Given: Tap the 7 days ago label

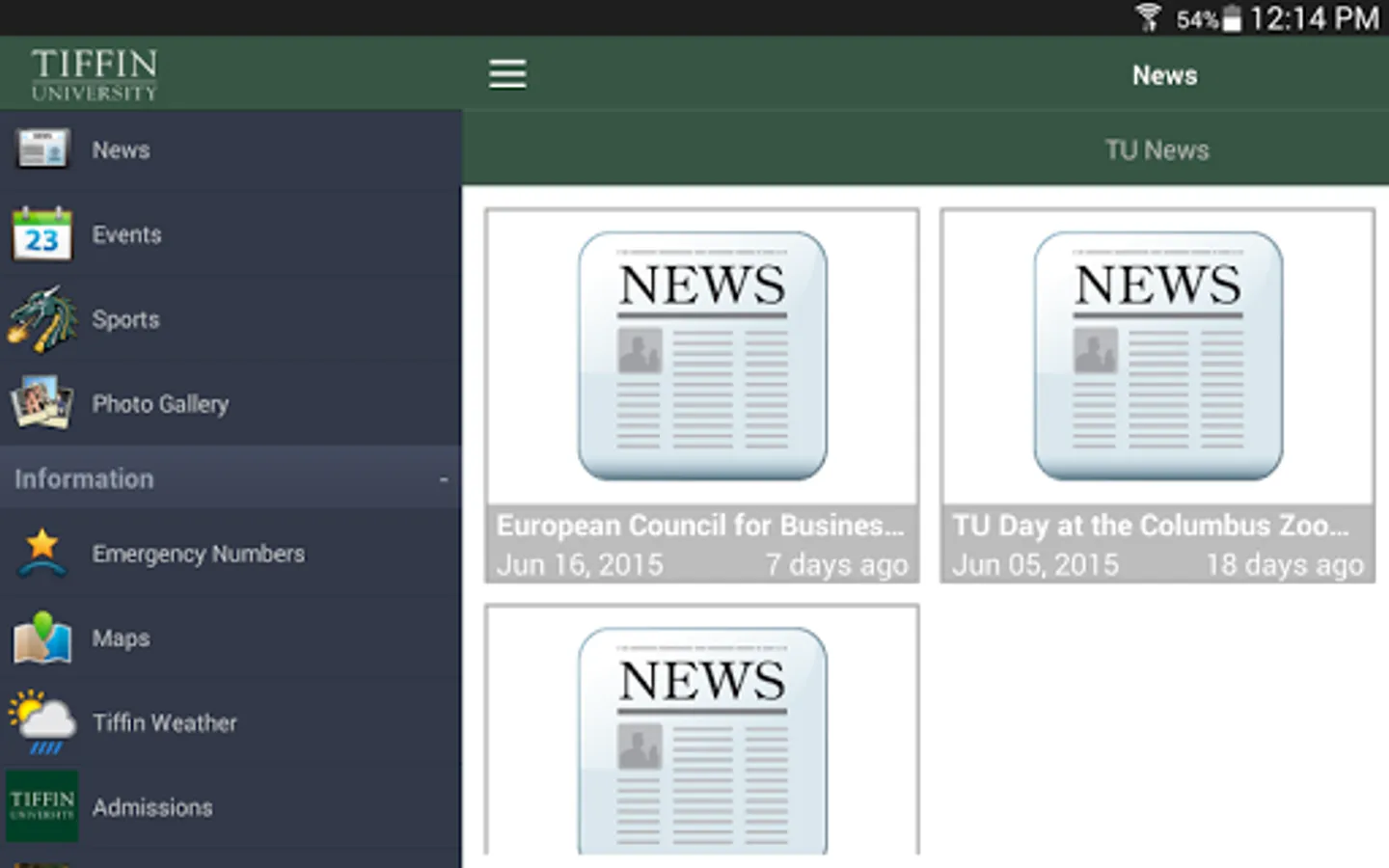Looking at the screenshot, I should pos(836,564).
